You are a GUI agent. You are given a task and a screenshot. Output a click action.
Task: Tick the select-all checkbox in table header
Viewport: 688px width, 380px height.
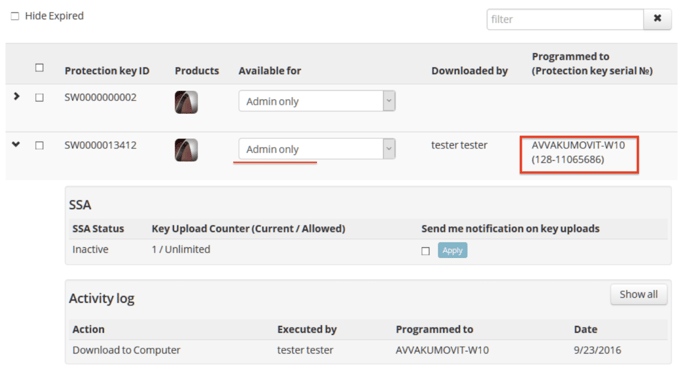[x=39, y=68]
